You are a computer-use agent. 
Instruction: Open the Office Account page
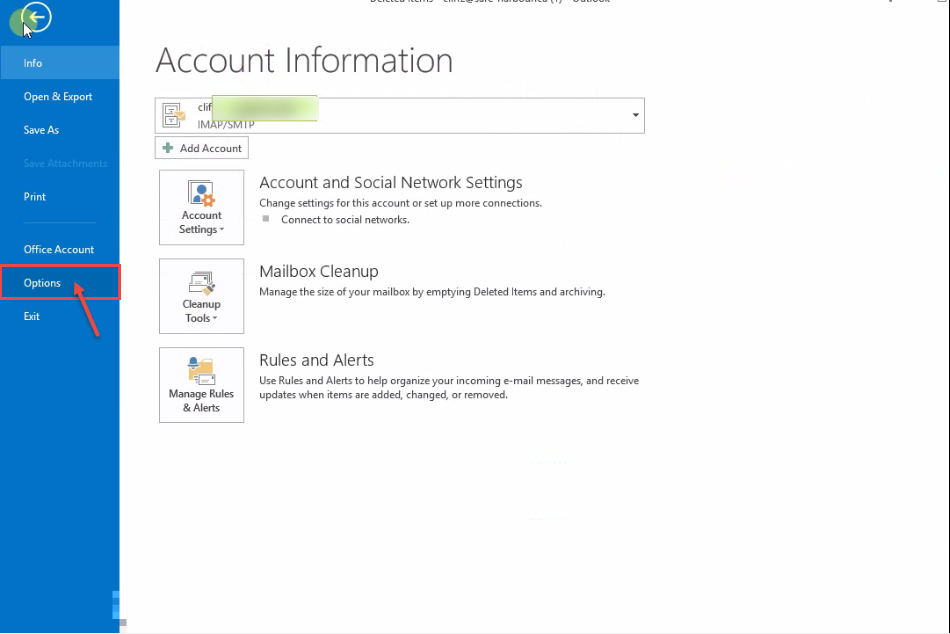59,249
